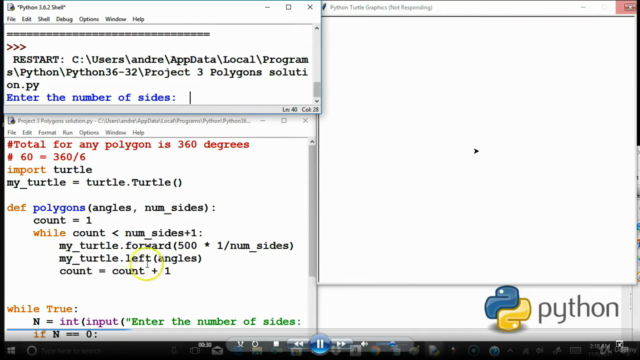Screen dimensions: 640x360
Task: Open Options menu in editor window
Action: (x=89, y=133)
